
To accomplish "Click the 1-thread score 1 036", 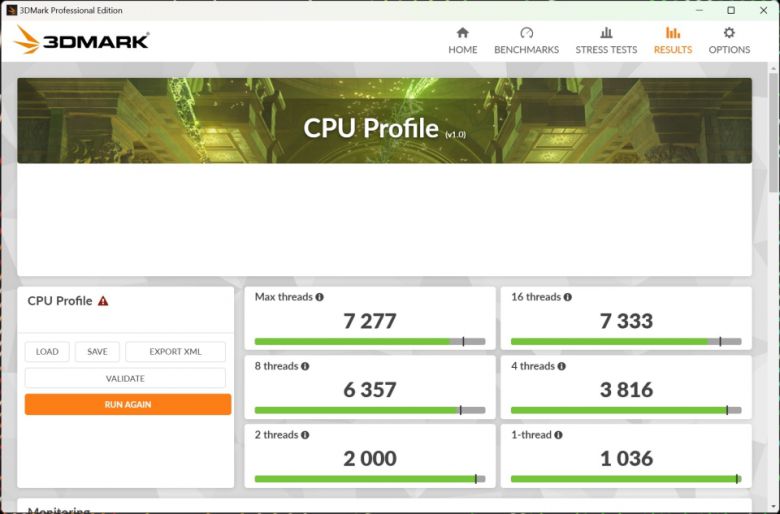I will pyautogui.click(x=626, y=459).
